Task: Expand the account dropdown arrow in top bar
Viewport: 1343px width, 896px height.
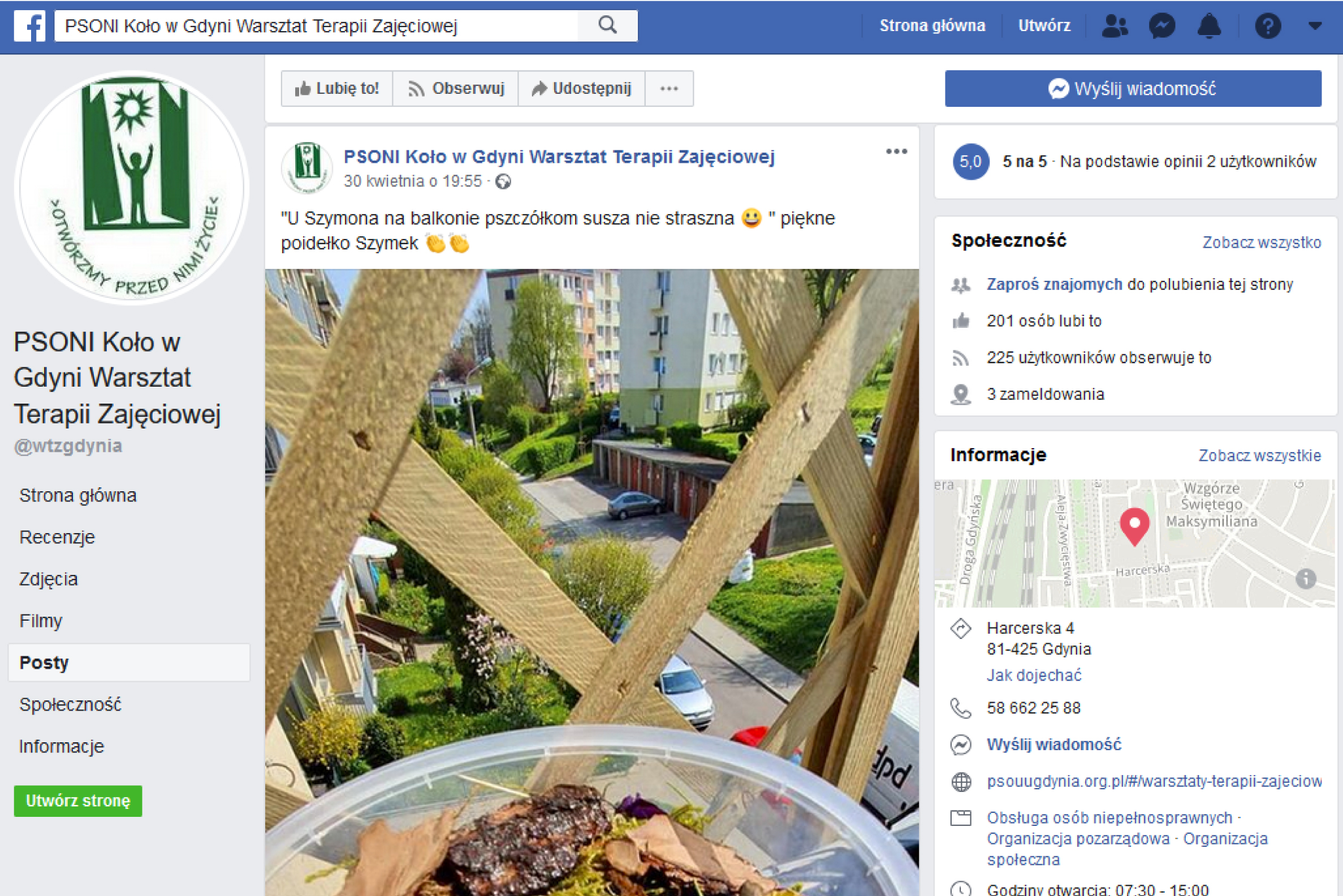Action: click(1314, 25)
